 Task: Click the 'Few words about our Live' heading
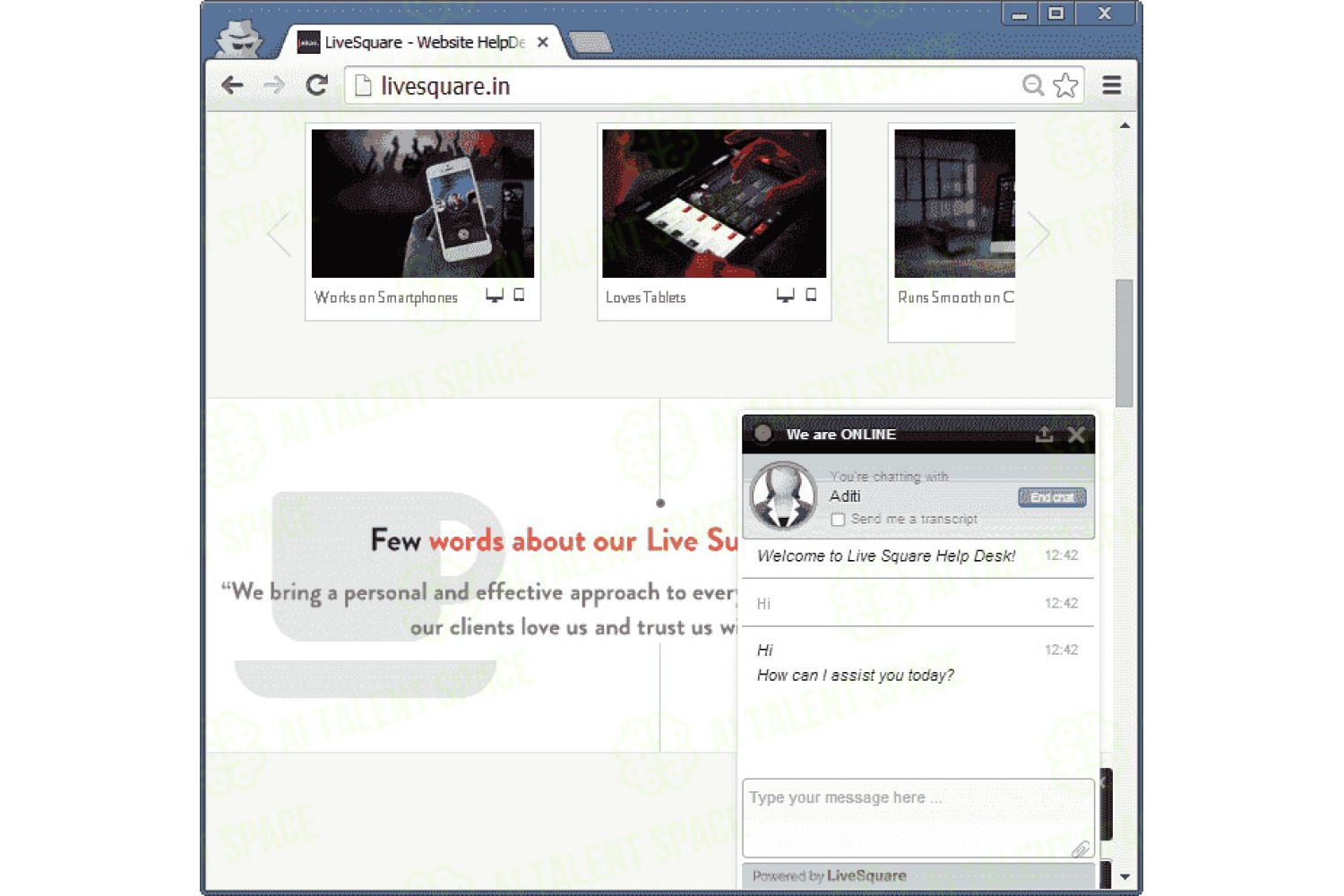coord(553,540)
